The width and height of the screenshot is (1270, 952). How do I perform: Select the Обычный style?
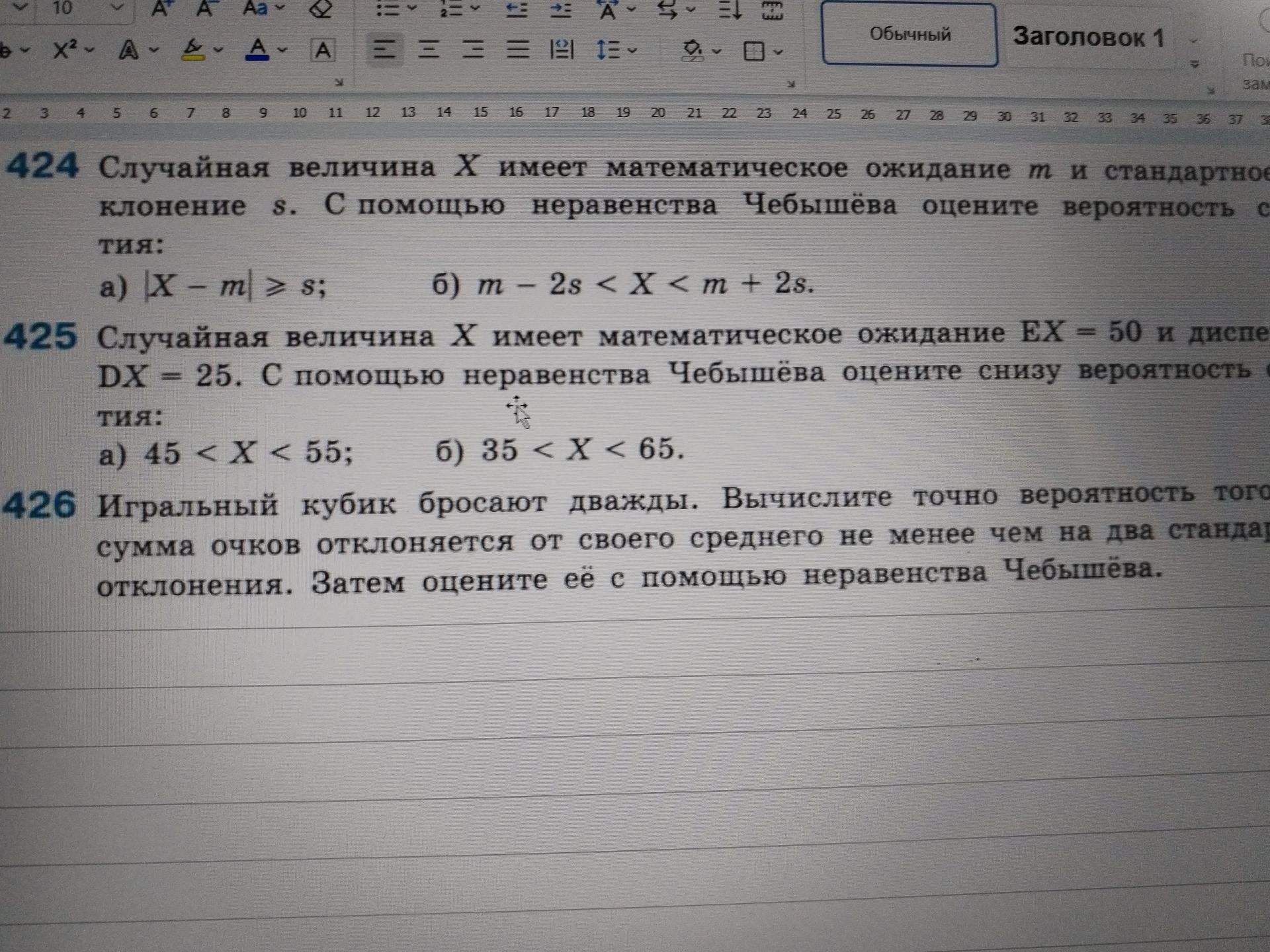(910, 34)
